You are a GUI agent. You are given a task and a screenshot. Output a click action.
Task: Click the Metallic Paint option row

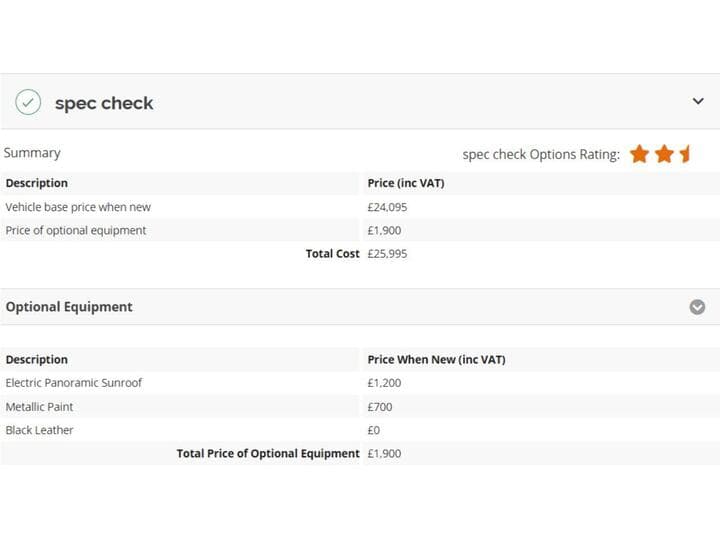(360, 407)
